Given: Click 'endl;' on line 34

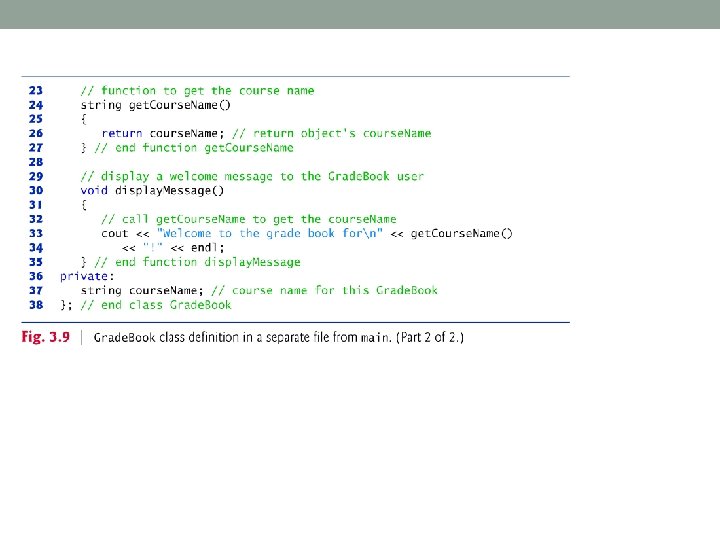Looking at the screenshot, I should point(208,248).
